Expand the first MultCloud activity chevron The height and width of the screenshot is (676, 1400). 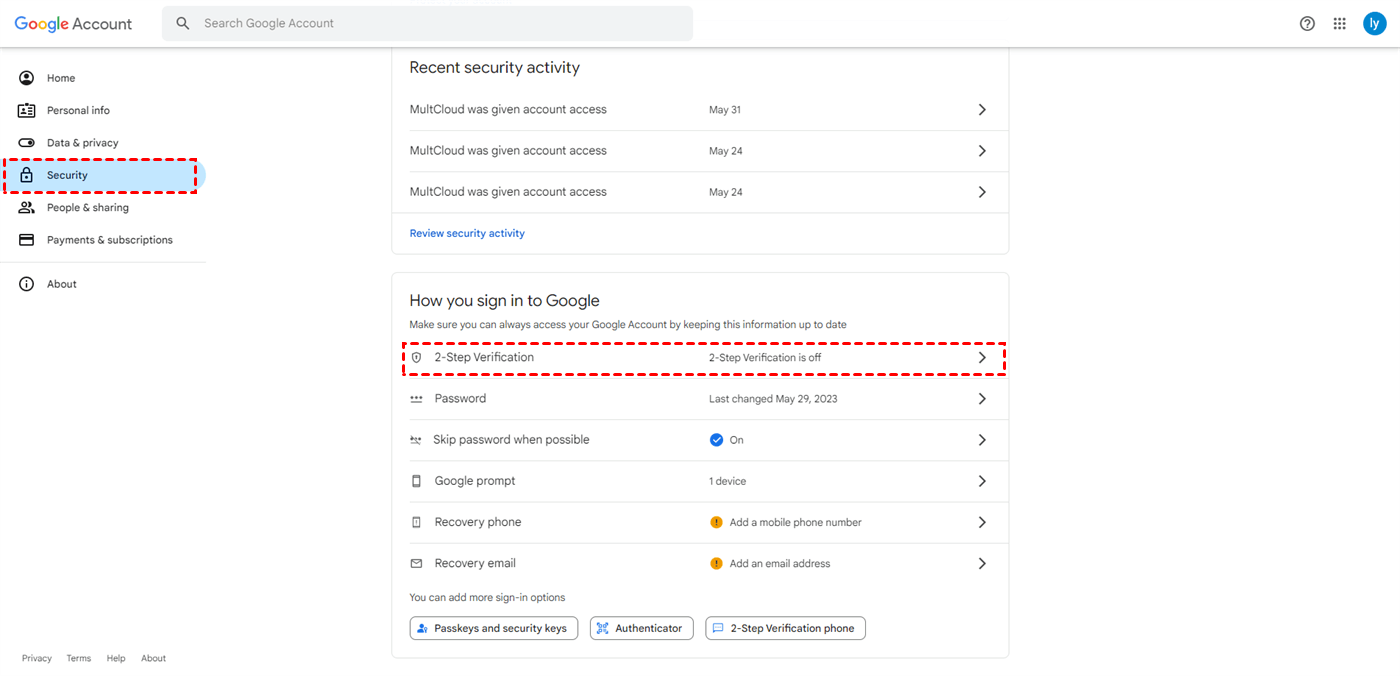click(982, 110)
